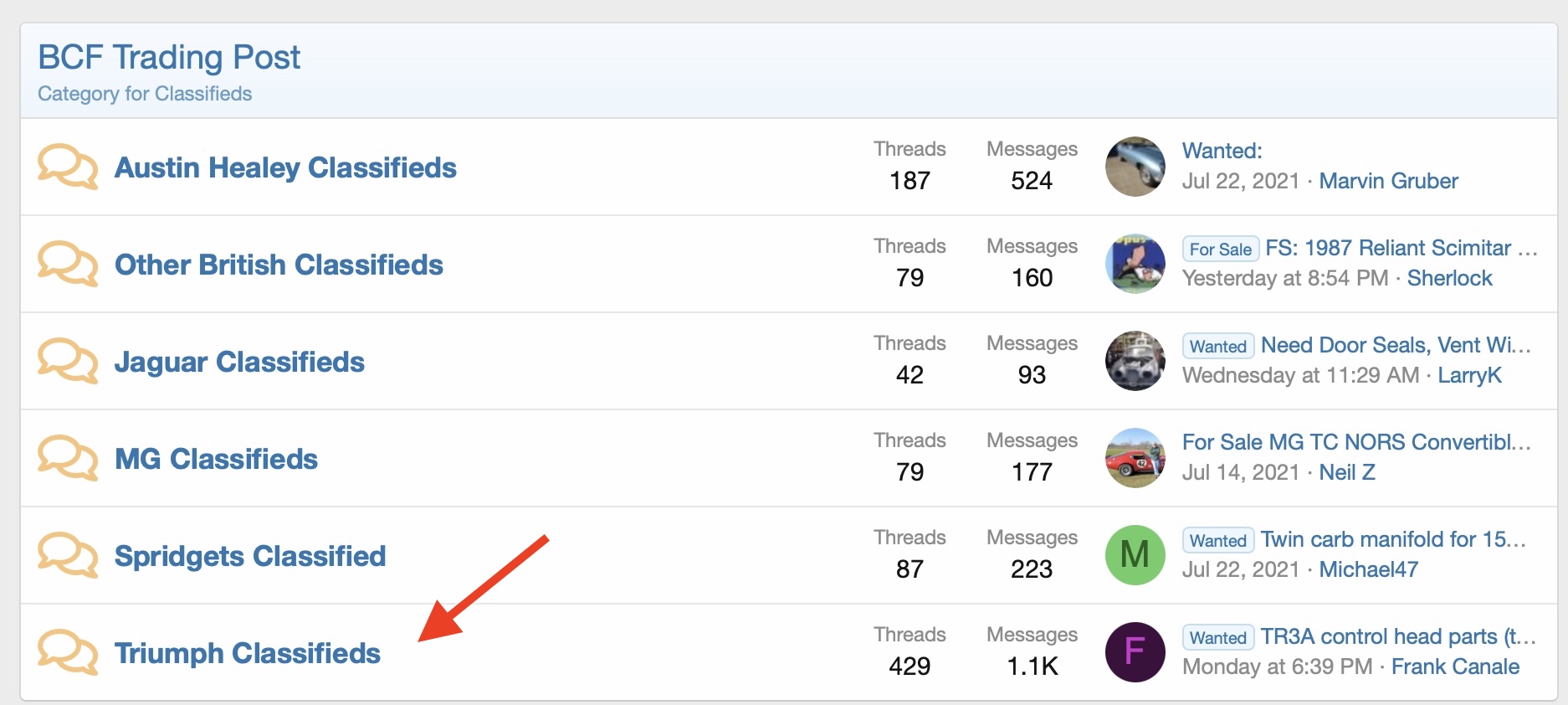Click the Other British Classifieds forum icon
1568x705 pixels.
(x=68, y=264)
